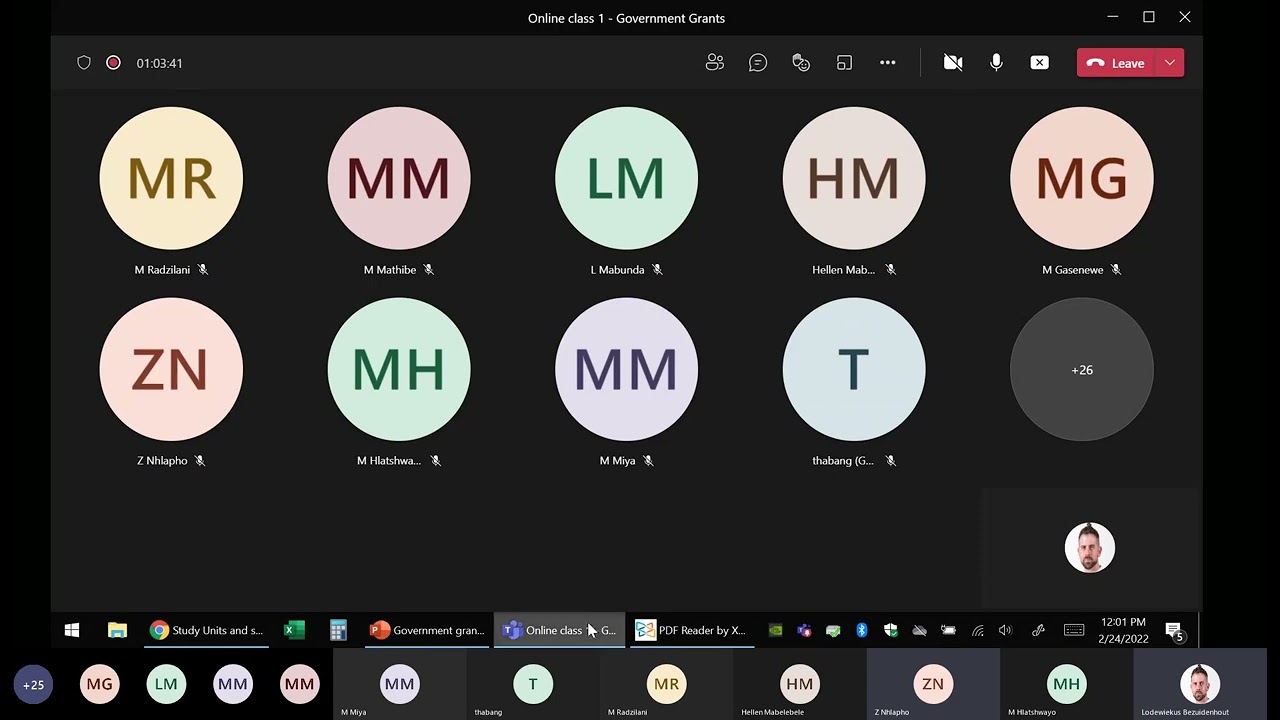Screen dimensions: 1280x720
Task: Click the shield meeting info icon
Action: [84, 63]
